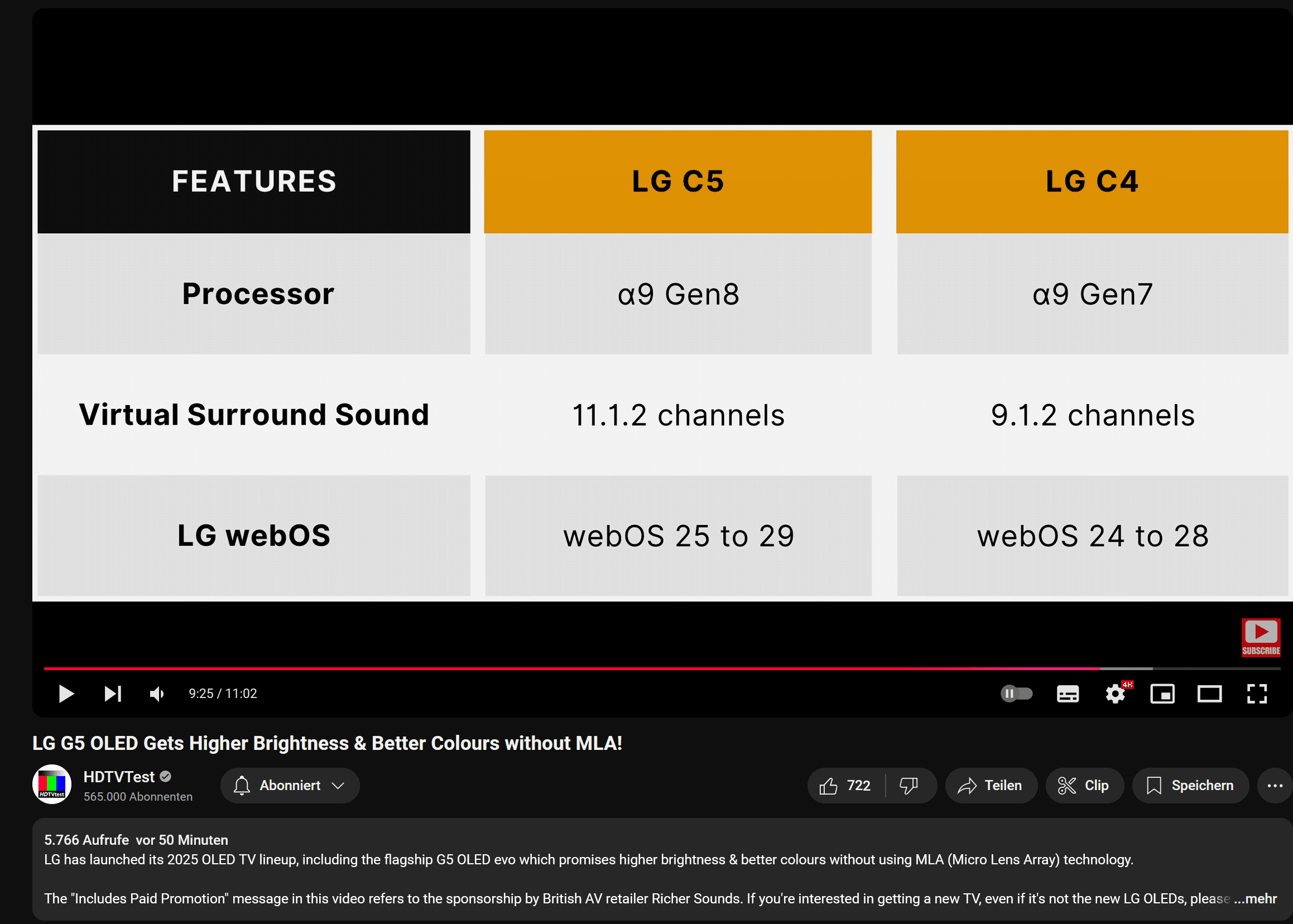Screen dimensions: 1293x924
Task: Skip to the next video
Action: click(113, 694)
